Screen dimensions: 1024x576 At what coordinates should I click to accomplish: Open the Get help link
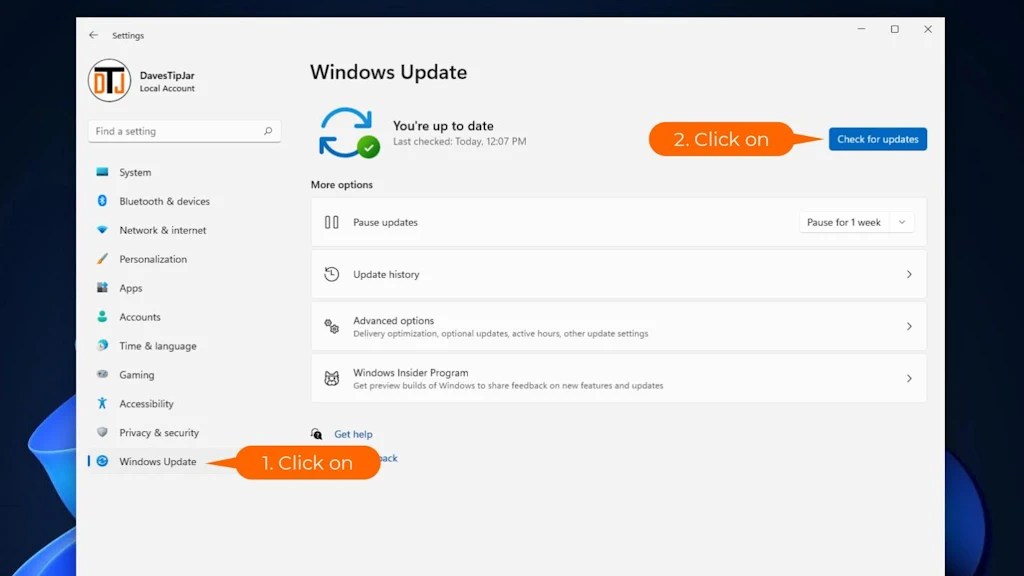tap(355, 434)
